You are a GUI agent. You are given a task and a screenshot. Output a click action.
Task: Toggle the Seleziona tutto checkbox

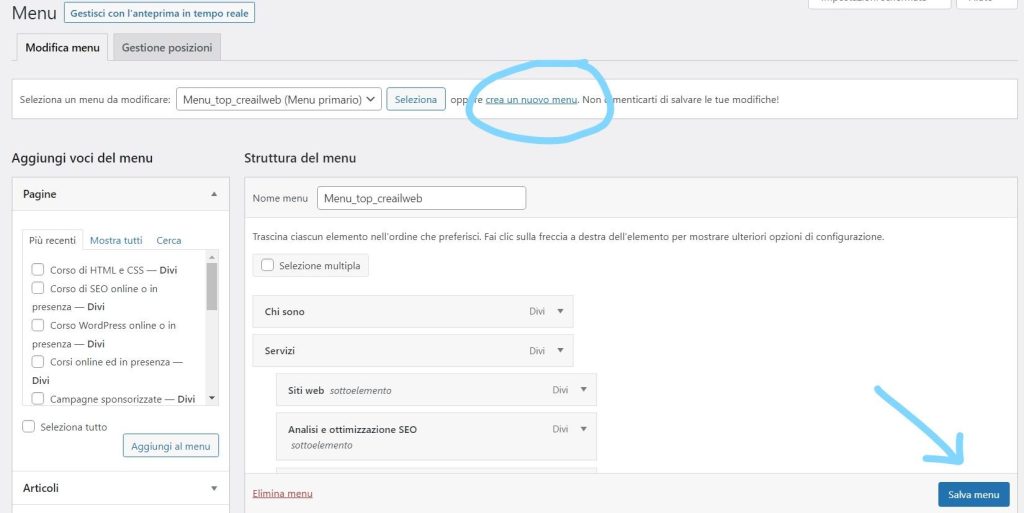tap(28, 426)
